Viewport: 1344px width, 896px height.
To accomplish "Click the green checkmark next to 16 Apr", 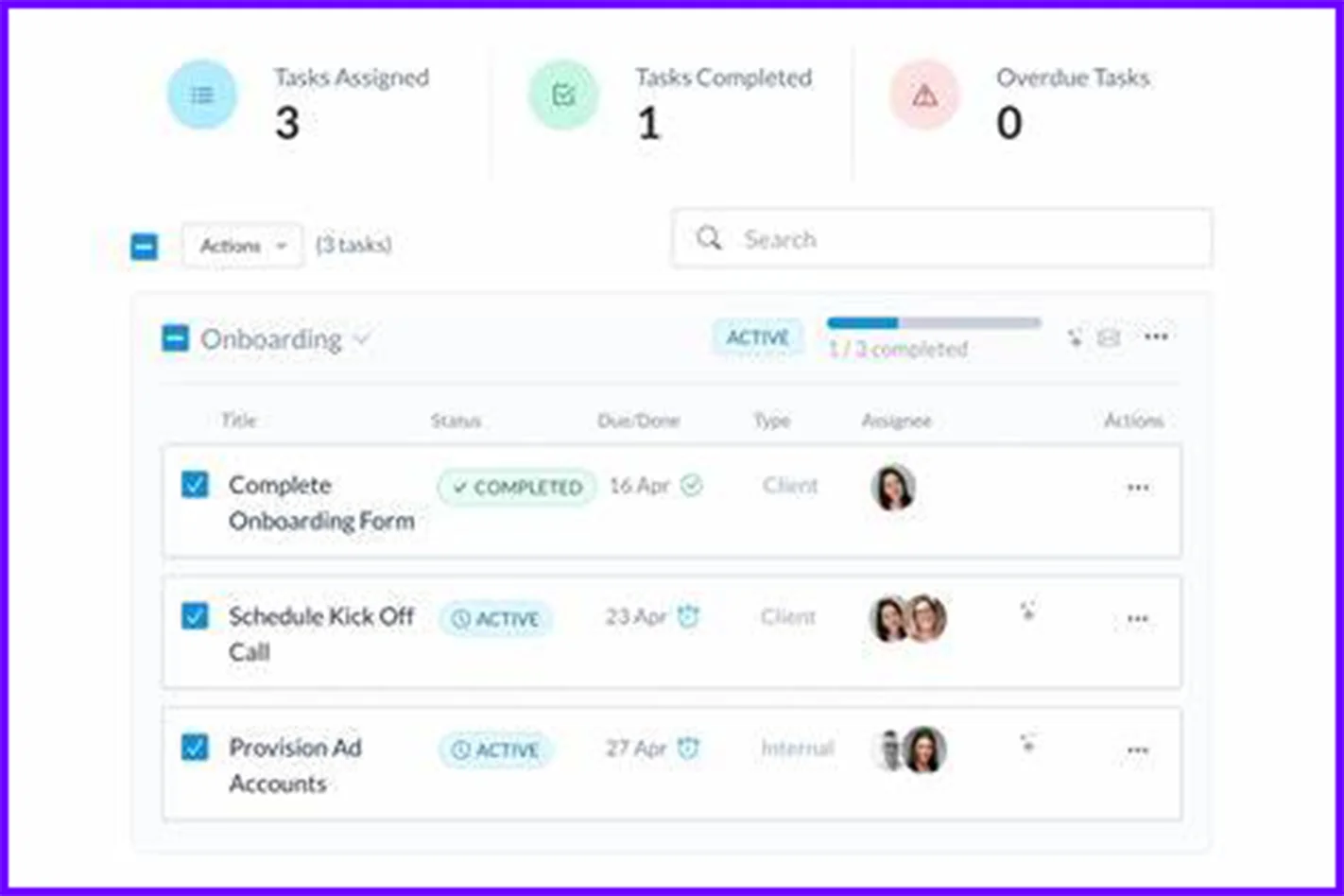I will coord(691,485).
